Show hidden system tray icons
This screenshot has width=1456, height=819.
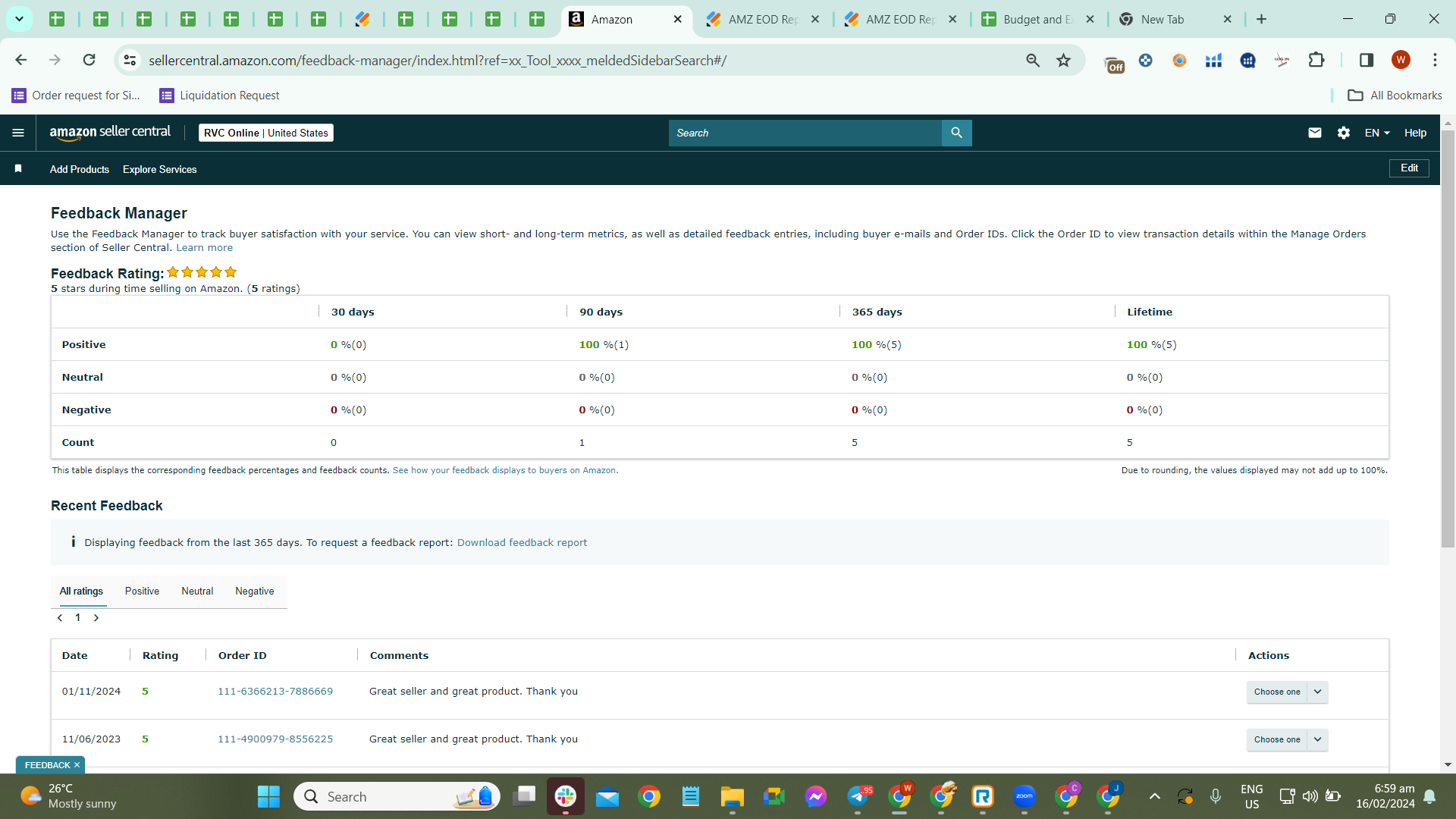pyautogui.click(x=1154, y=796)
